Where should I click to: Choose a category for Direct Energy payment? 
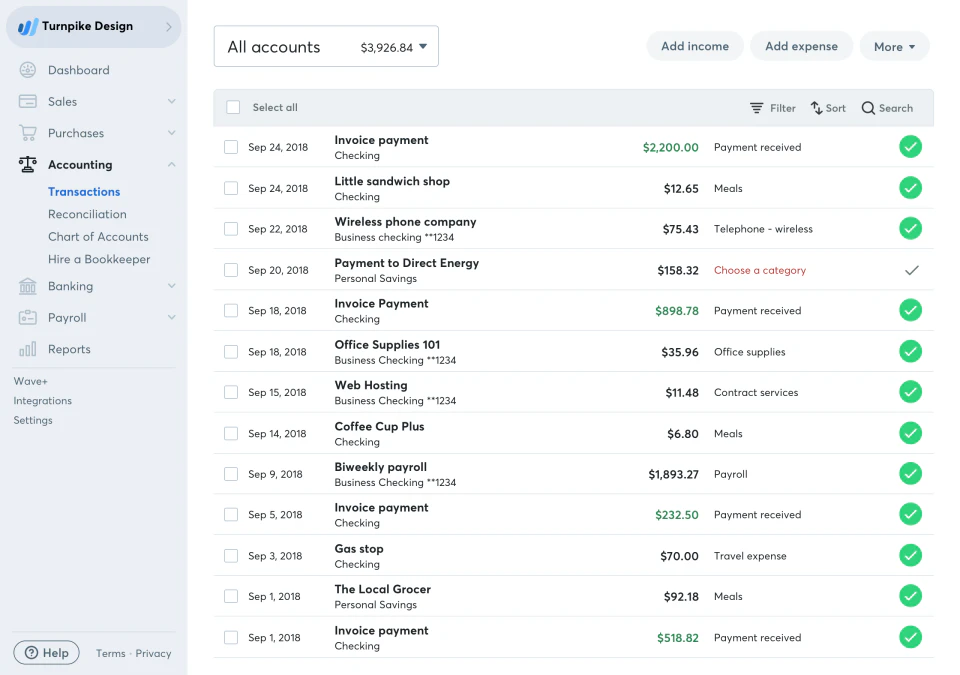(759, 270)
